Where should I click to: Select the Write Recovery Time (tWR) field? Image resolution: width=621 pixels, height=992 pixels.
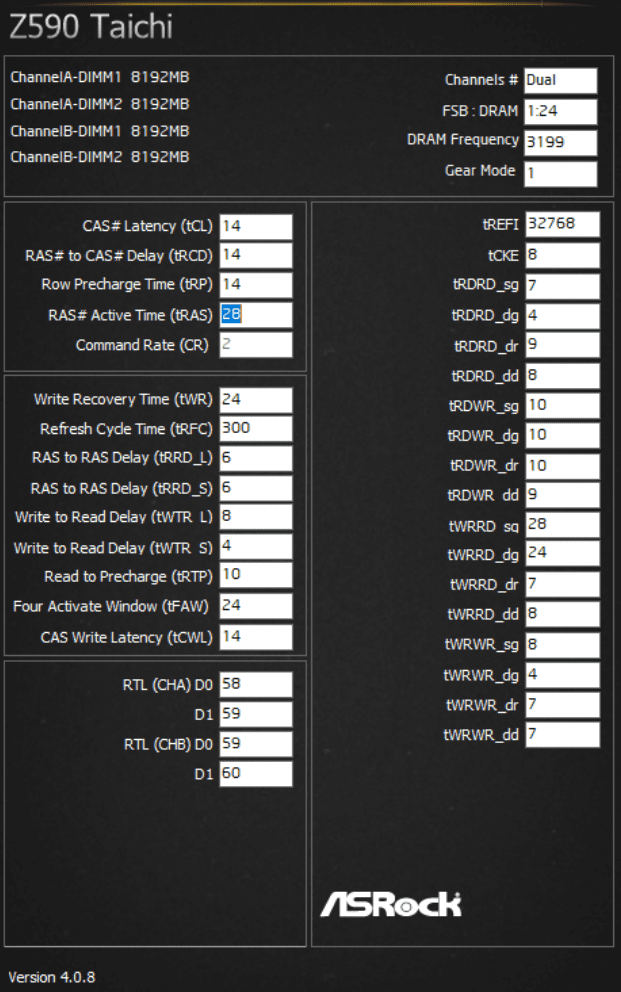(x=256, y=400)
